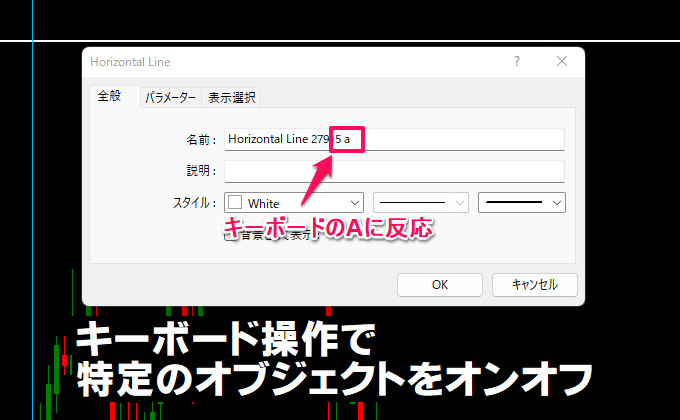Open the line style dropdown
The height and width of the screenshot is (420, 680).
421,203
